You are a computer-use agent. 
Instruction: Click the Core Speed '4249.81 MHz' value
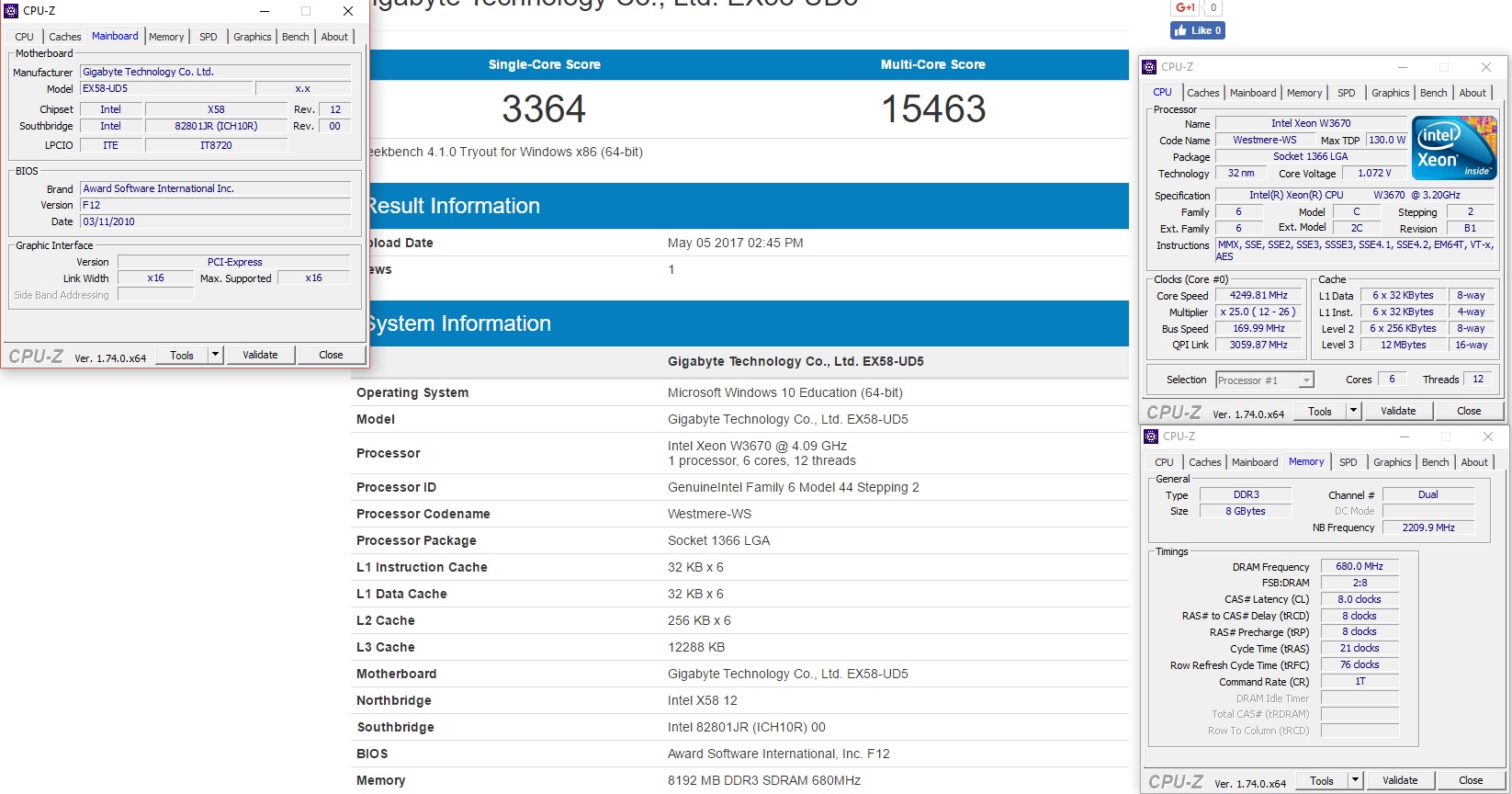tap(1258, 295)
